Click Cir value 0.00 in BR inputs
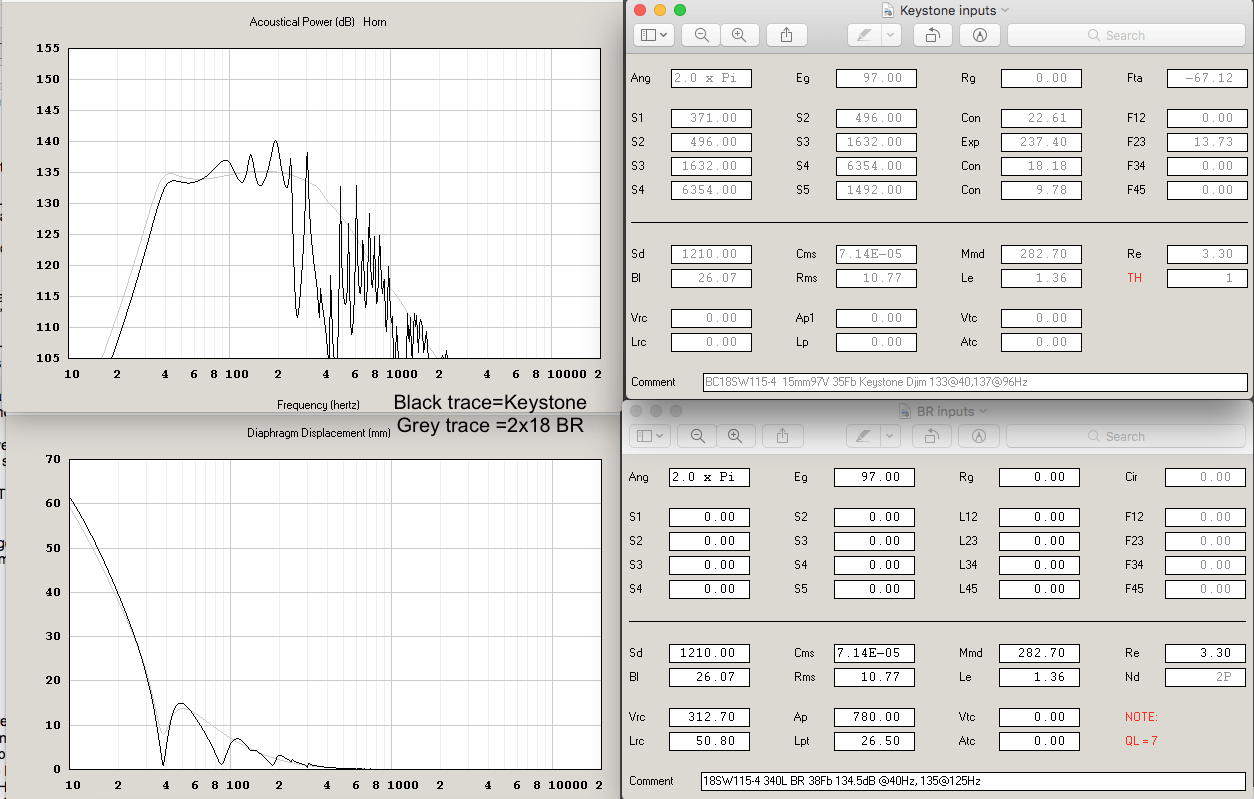 (x=1205, y=477)
